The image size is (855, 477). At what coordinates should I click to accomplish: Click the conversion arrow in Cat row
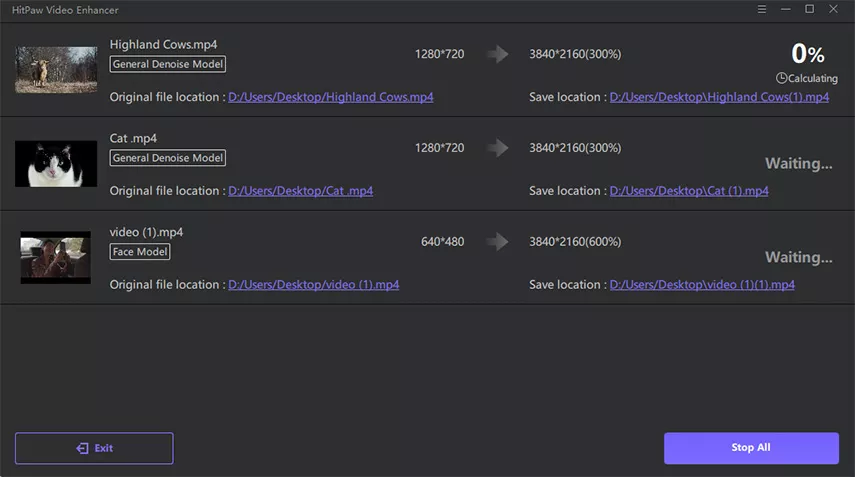click(497, 148)
